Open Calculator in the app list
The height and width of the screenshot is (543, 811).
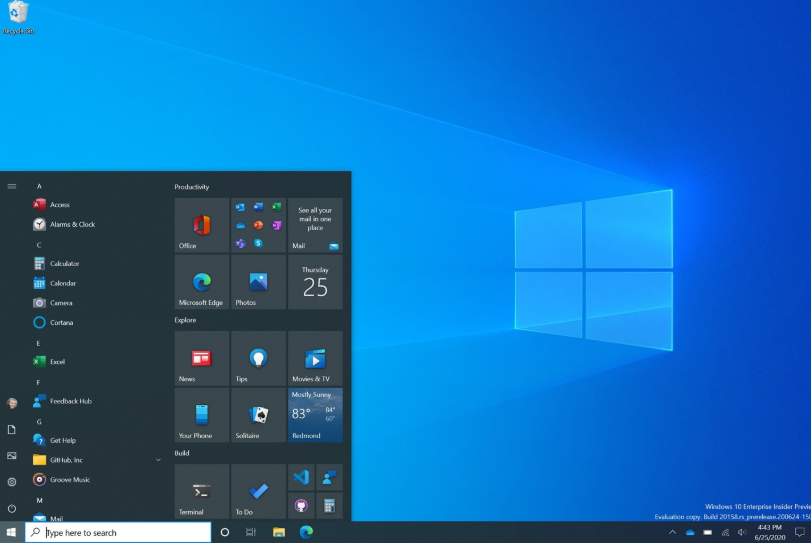click(x=97, y=264)
